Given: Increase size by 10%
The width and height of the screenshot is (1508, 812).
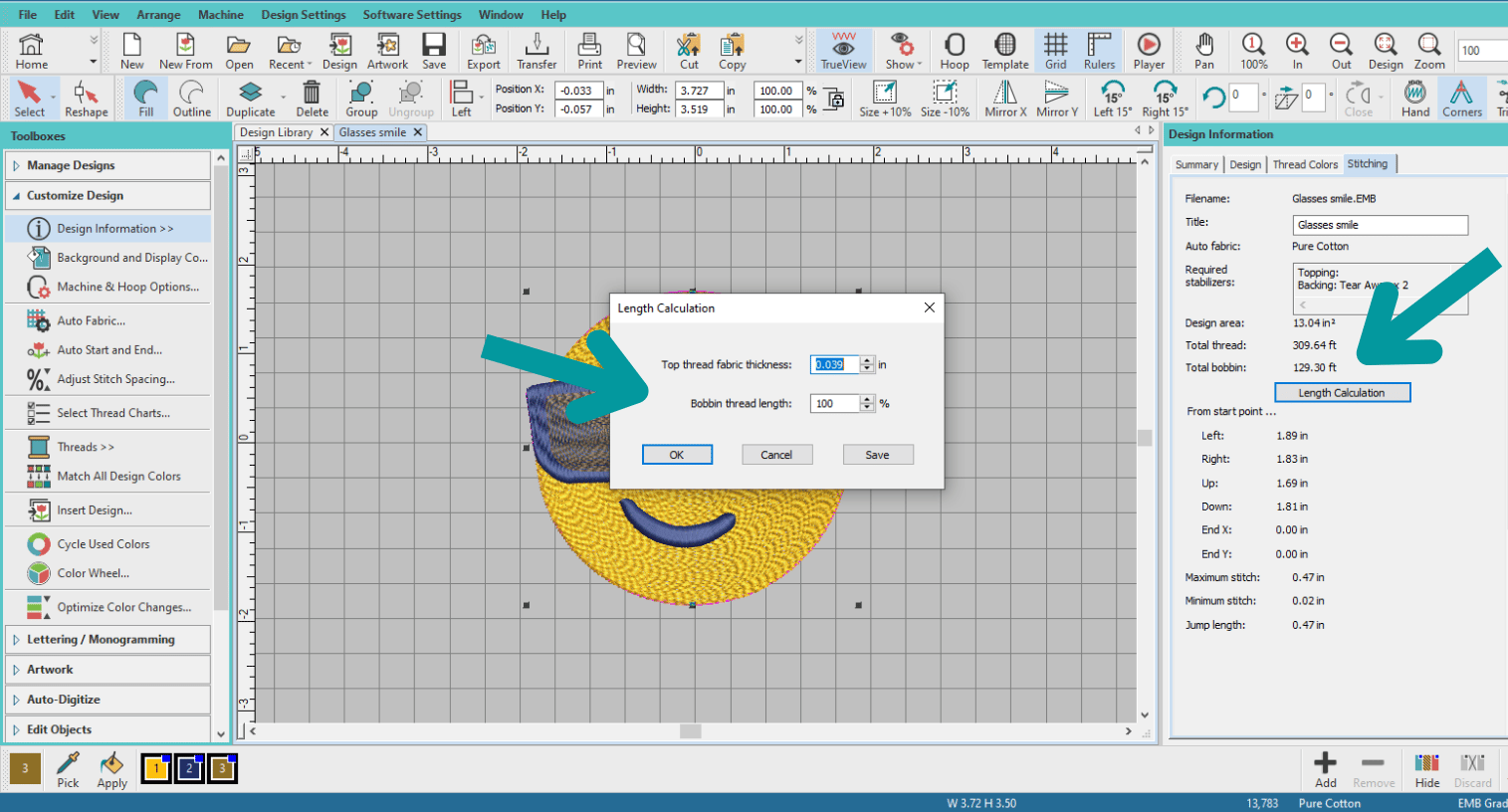Looking at the screenshot, I should tap(885, 99).
